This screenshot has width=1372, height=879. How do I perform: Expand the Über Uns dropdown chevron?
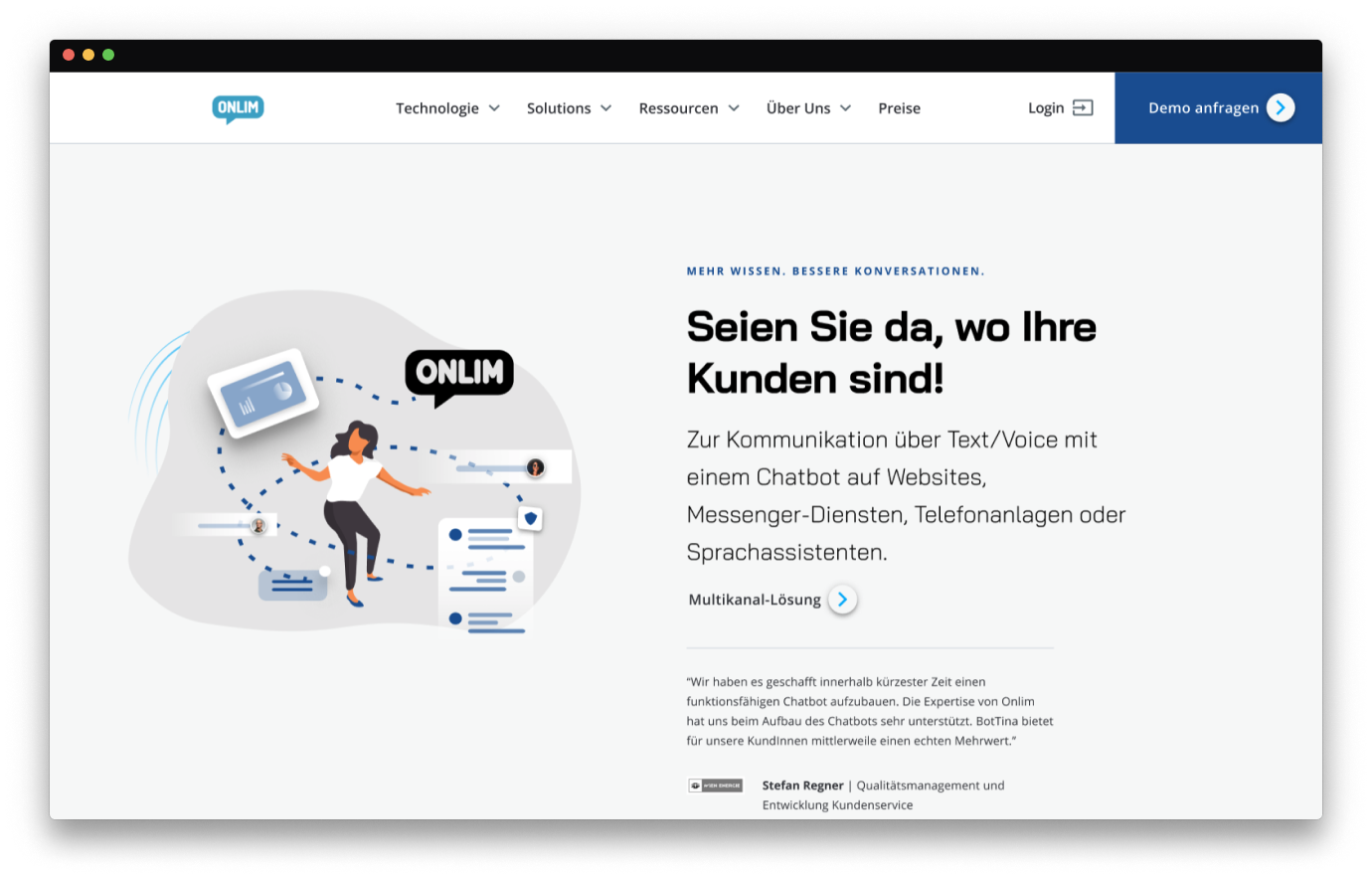pyautogui.click(x=845, y=108)
